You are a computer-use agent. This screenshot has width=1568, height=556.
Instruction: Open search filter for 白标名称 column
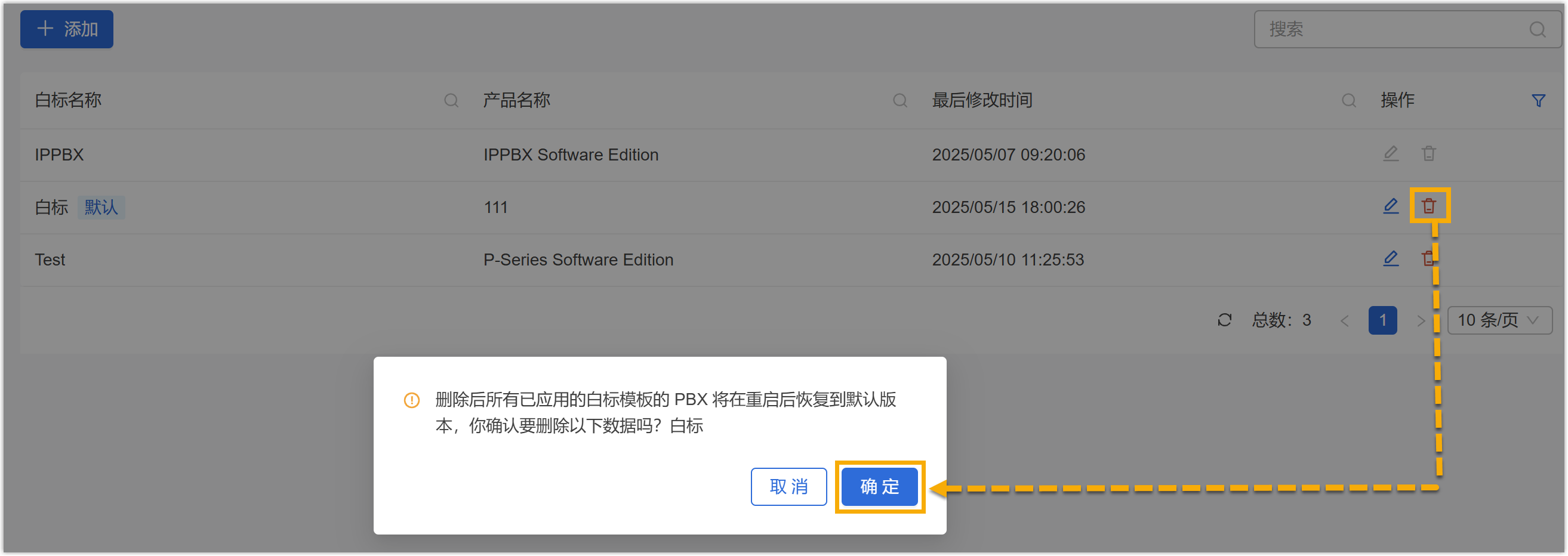pyautogui.click(x=451, y=100)
